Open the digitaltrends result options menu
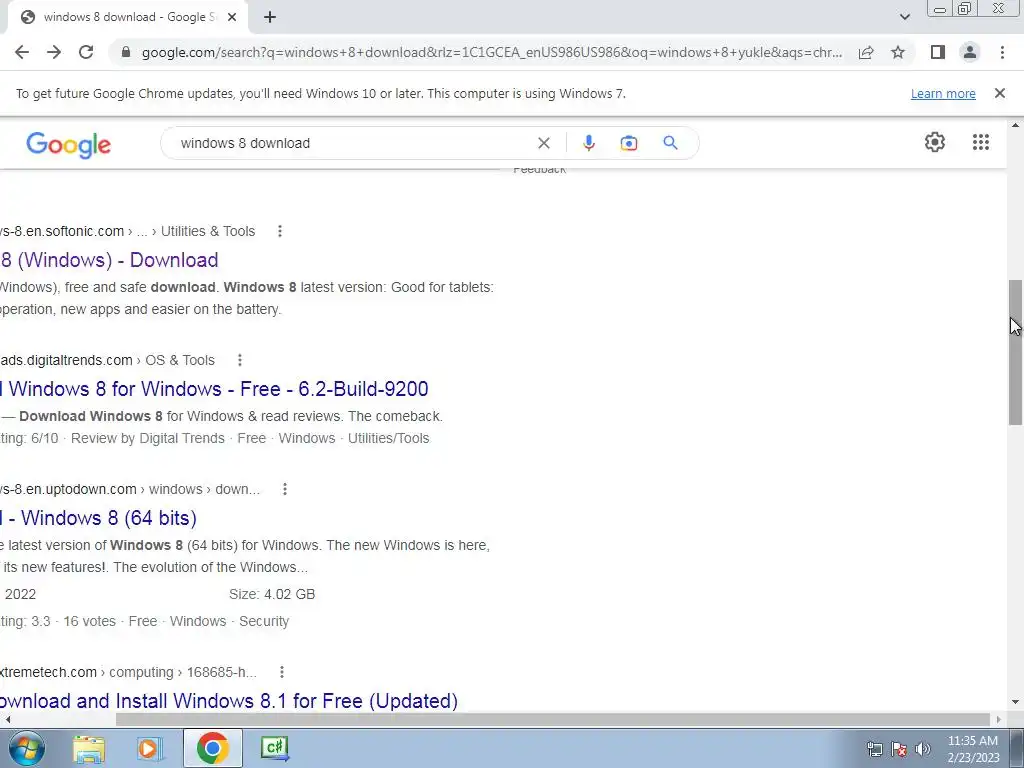The width and height of the screenshot is (1024, 768). [240, 360]
